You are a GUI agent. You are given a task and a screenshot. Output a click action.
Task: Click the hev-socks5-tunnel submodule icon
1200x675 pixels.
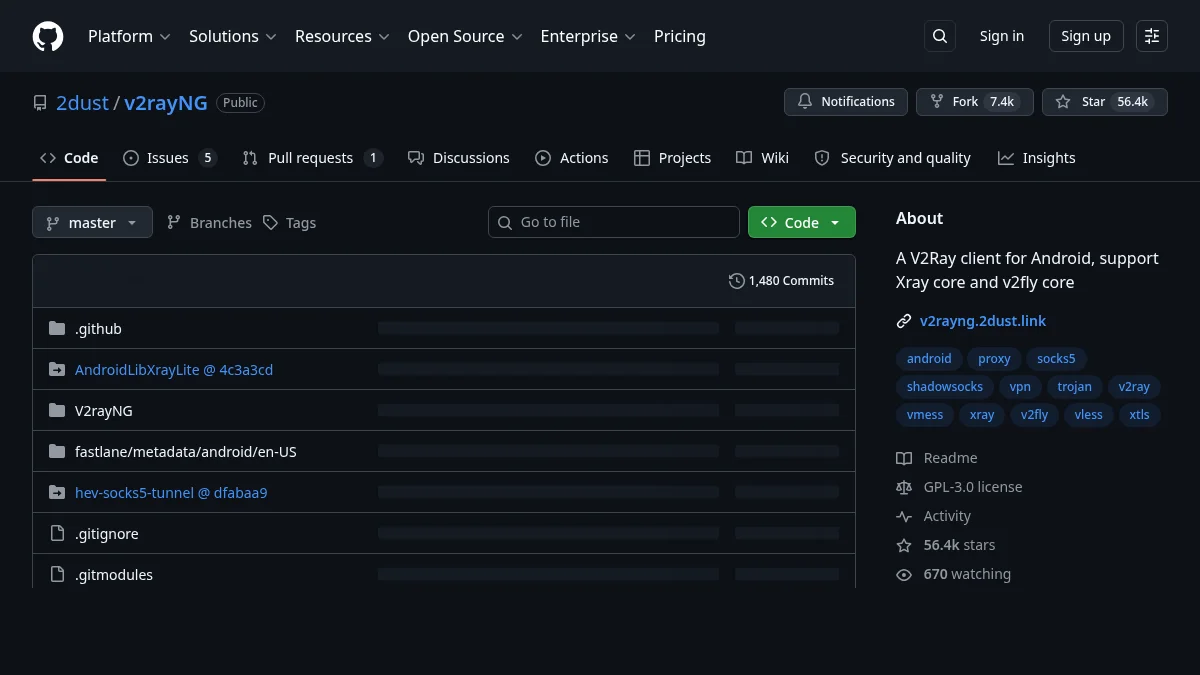click(x=57, y=492)
